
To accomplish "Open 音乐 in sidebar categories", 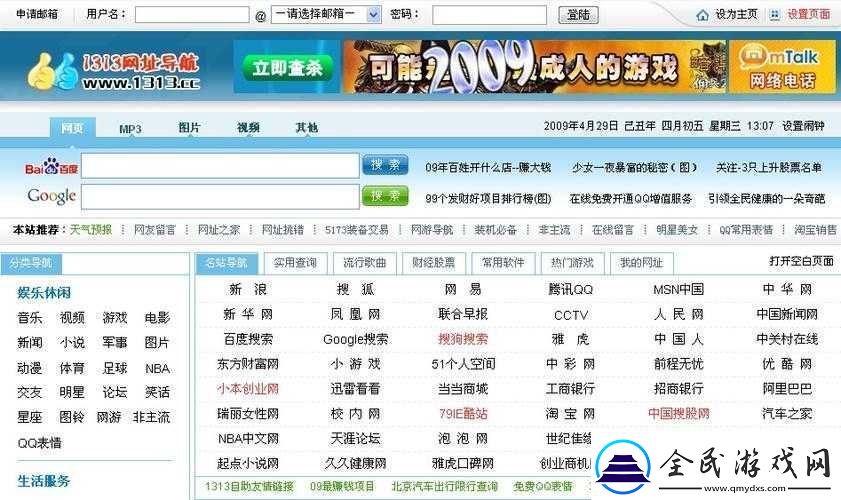I will tap(29, 318).
